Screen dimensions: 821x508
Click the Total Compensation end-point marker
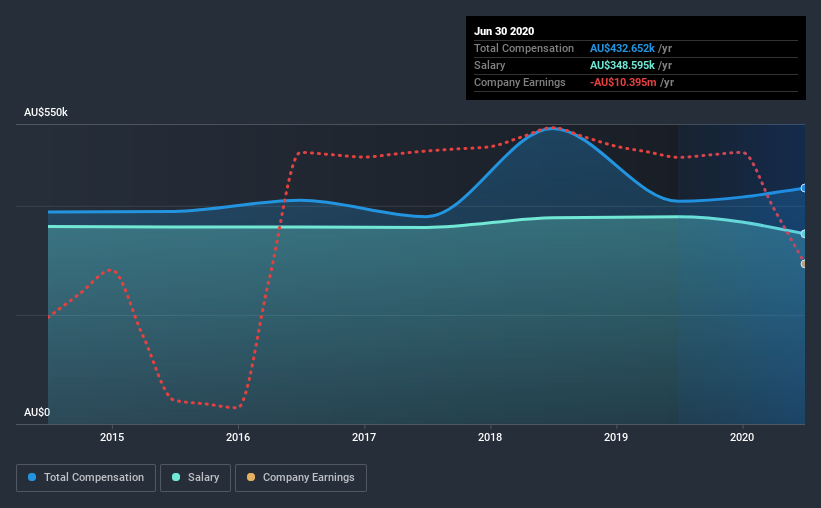tap(804, 188)
